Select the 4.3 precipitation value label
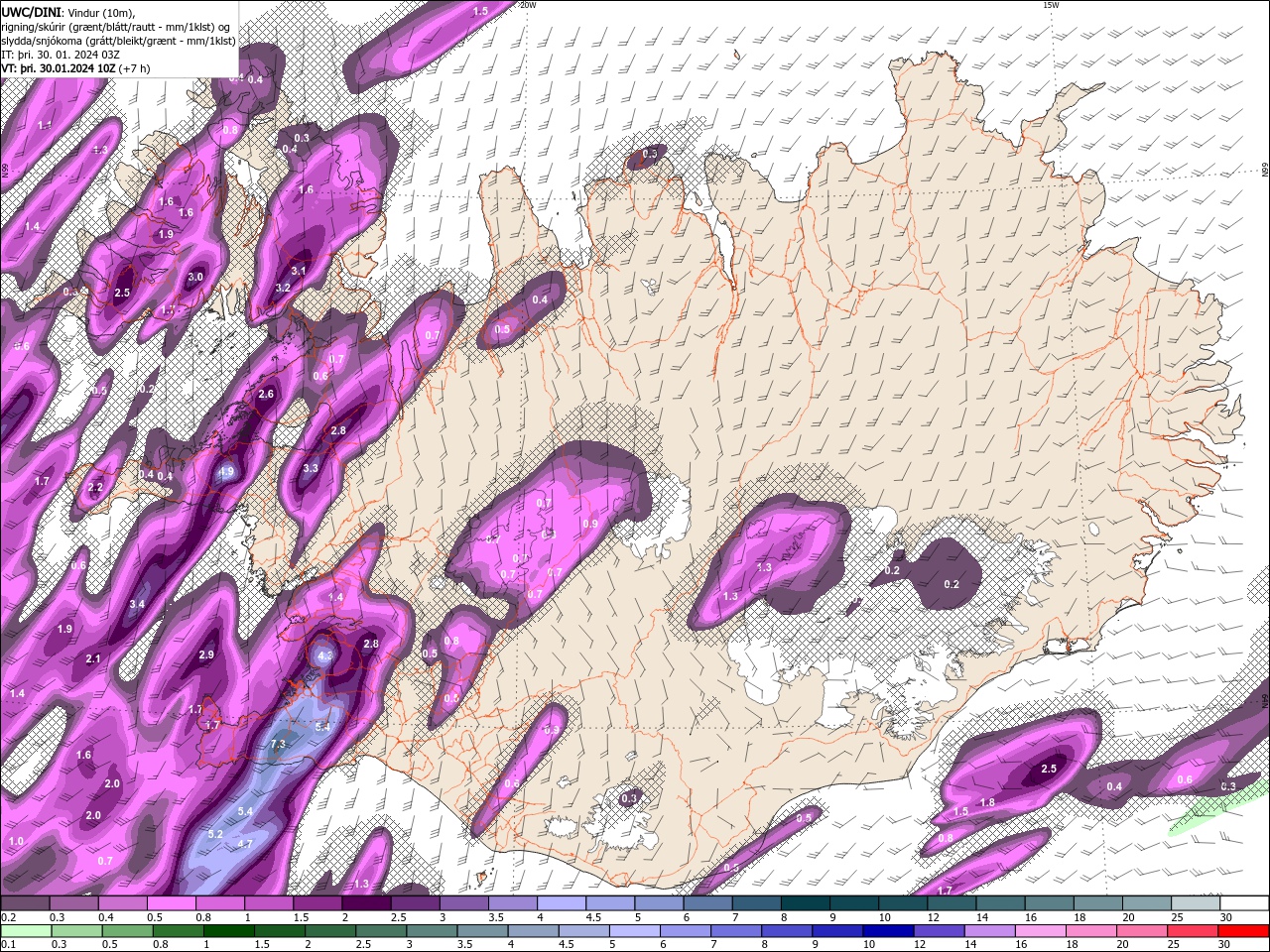This screenshot has height=952, width=1270. [x=325, y=656]
